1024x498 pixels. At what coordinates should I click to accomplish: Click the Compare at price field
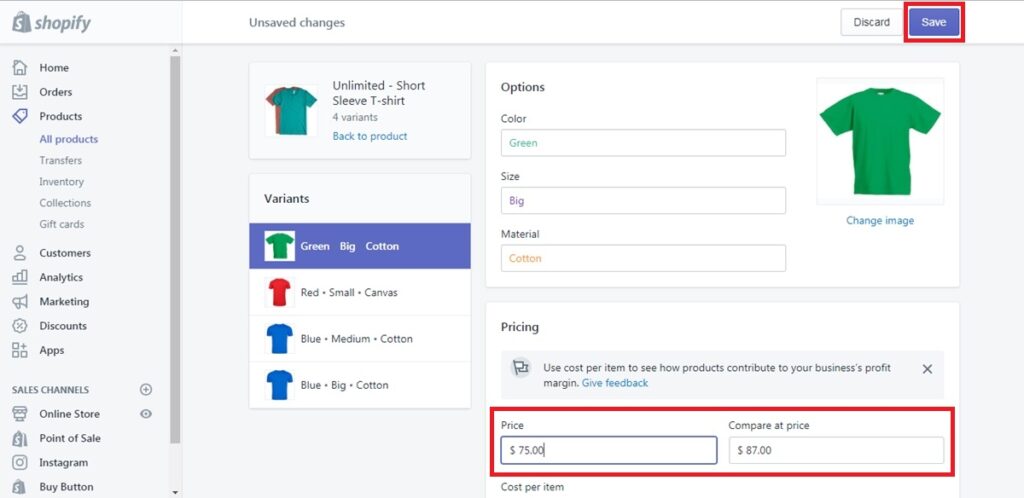tap(836, 451)
